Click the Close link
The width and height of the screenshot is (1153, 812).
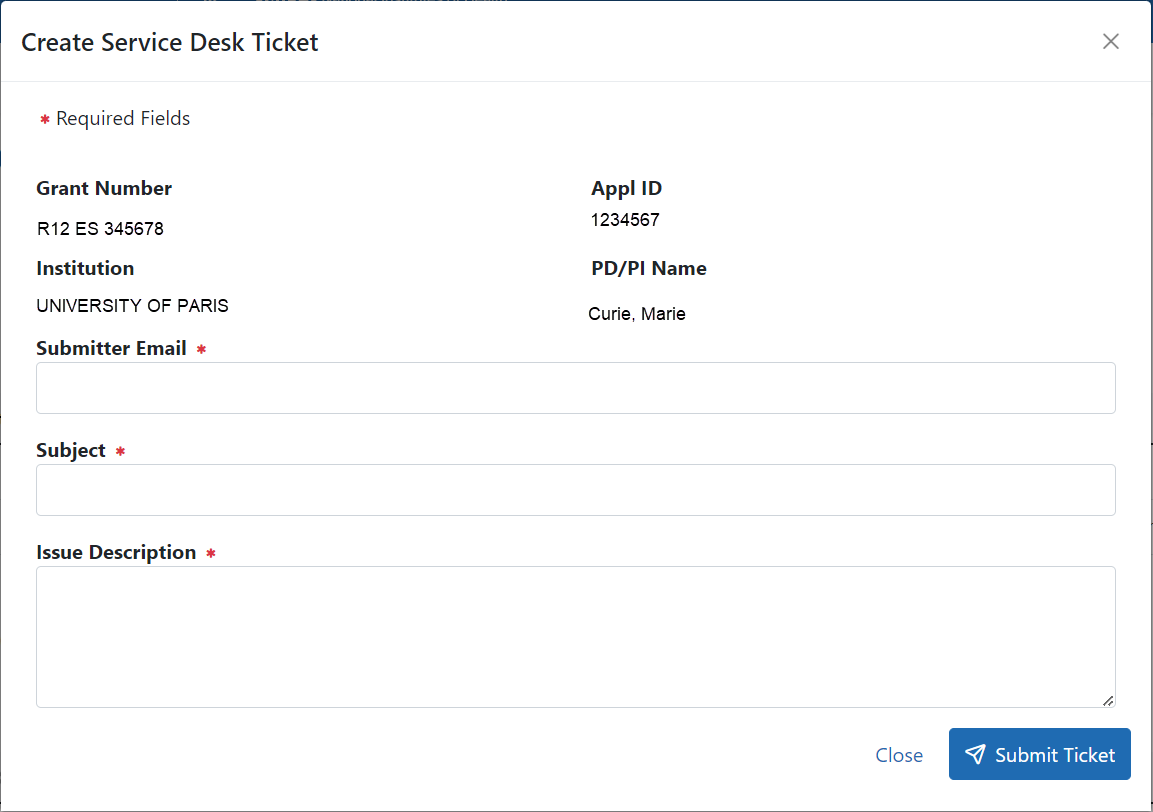coord(899,755)
